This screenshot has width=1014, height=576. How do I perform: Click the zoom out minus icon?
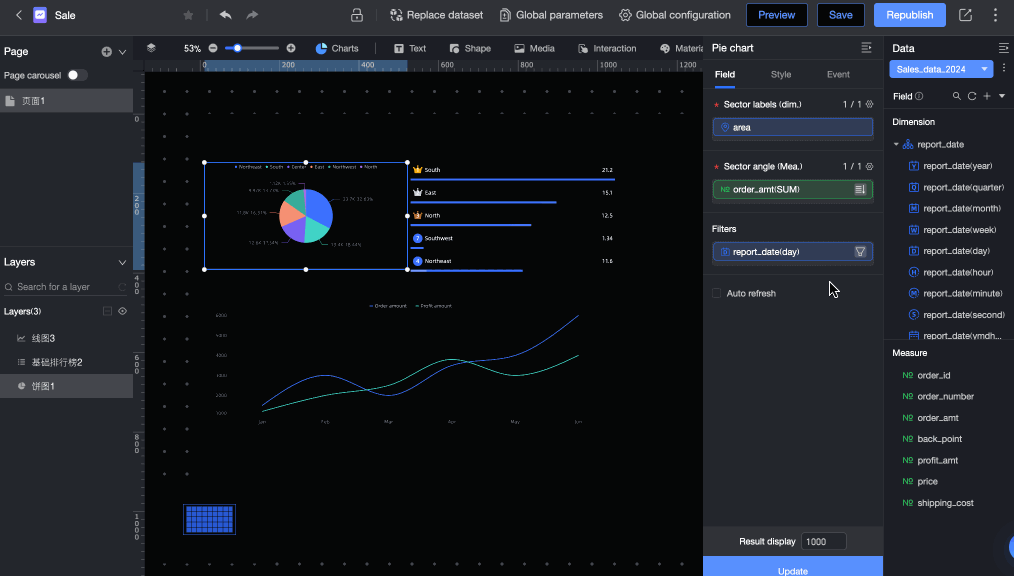(x=213, y=48)
